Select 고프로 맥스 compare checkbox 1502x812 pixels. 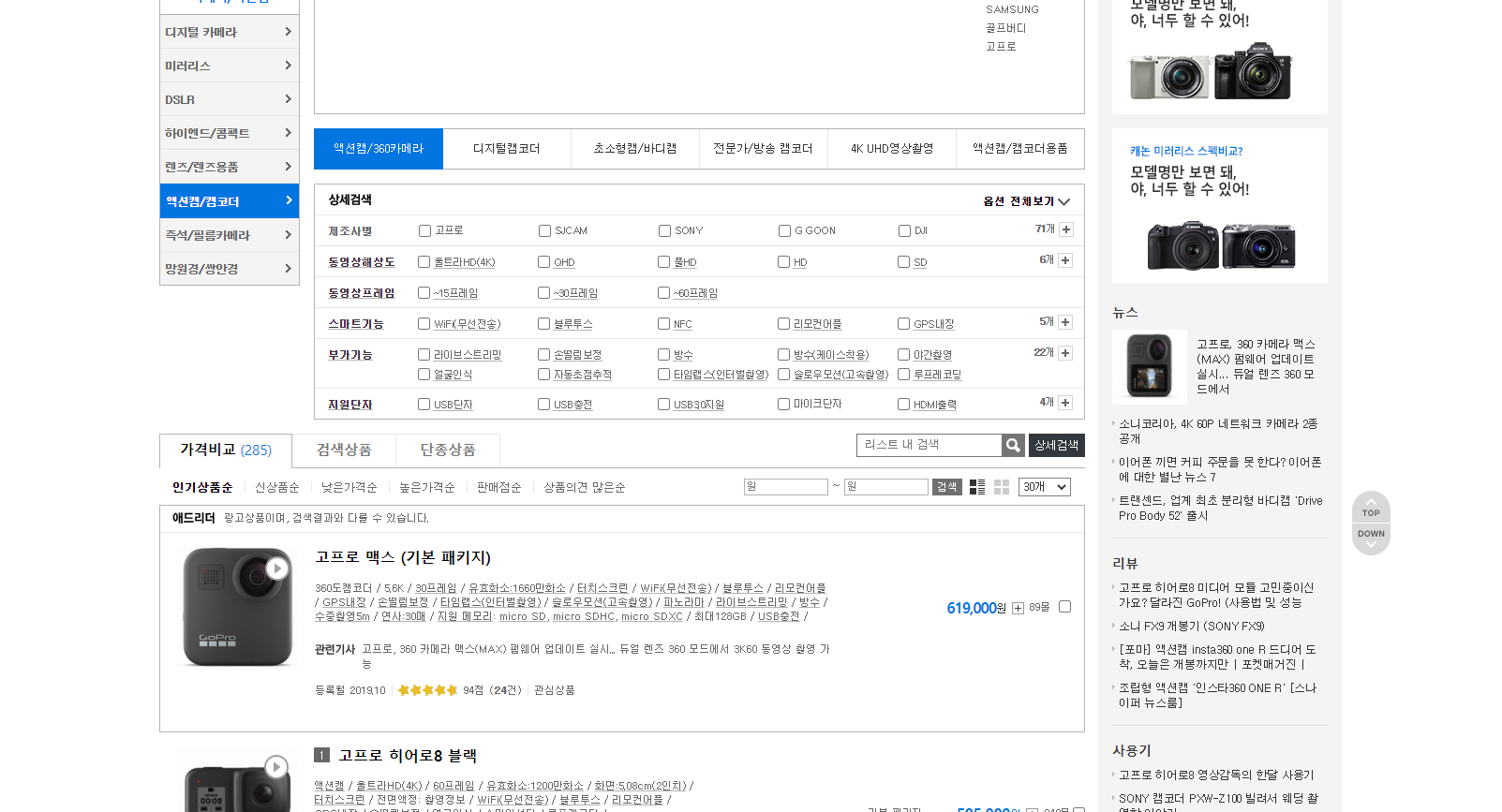pos(1064,607)
